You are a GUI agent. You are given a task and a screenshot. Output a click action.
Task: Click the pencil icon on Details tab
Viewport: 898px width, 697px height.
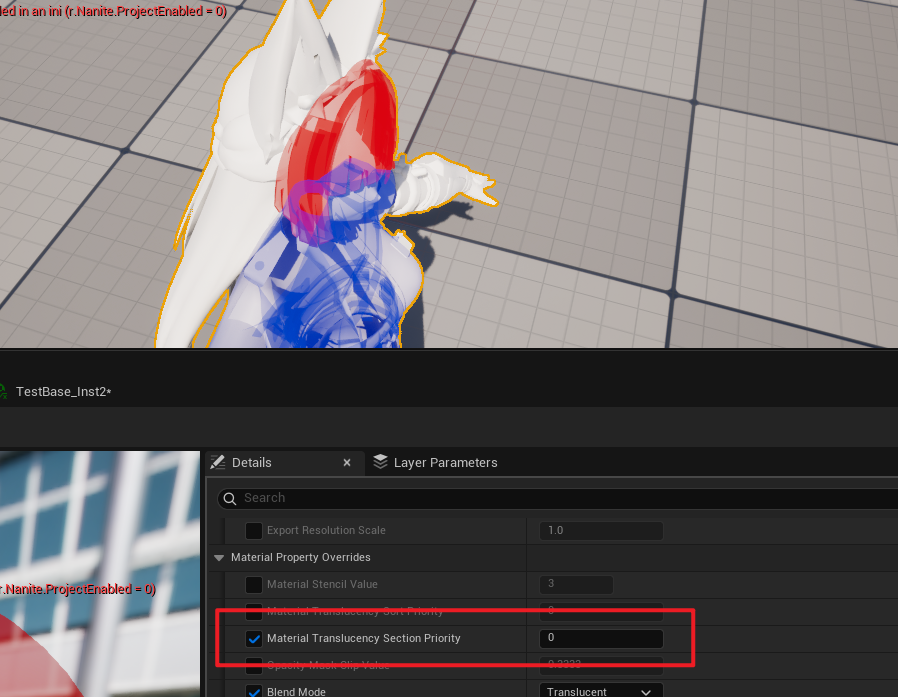pos(217,462)
